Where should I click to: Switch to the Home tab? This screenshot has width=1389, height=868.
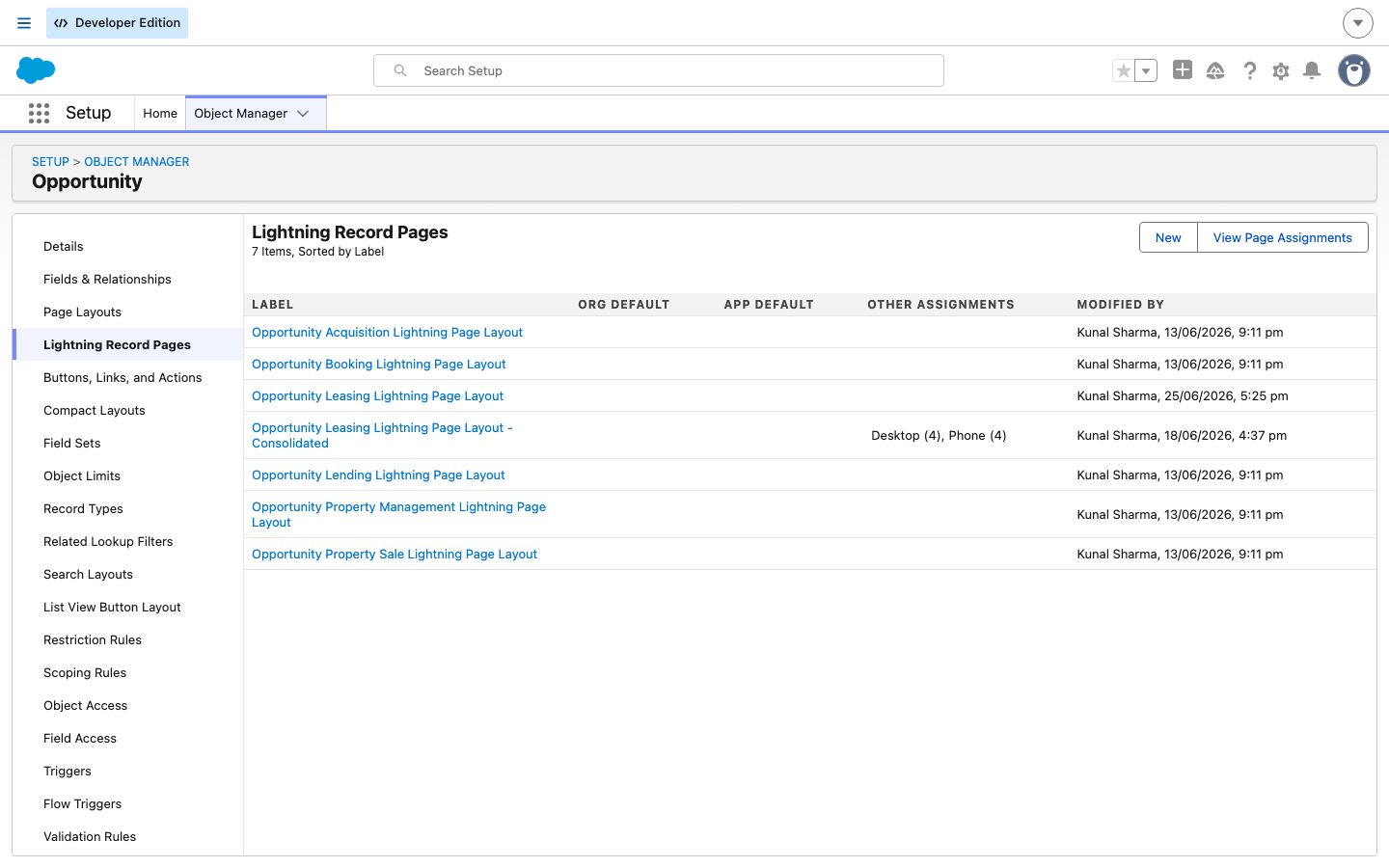(160, 114)
